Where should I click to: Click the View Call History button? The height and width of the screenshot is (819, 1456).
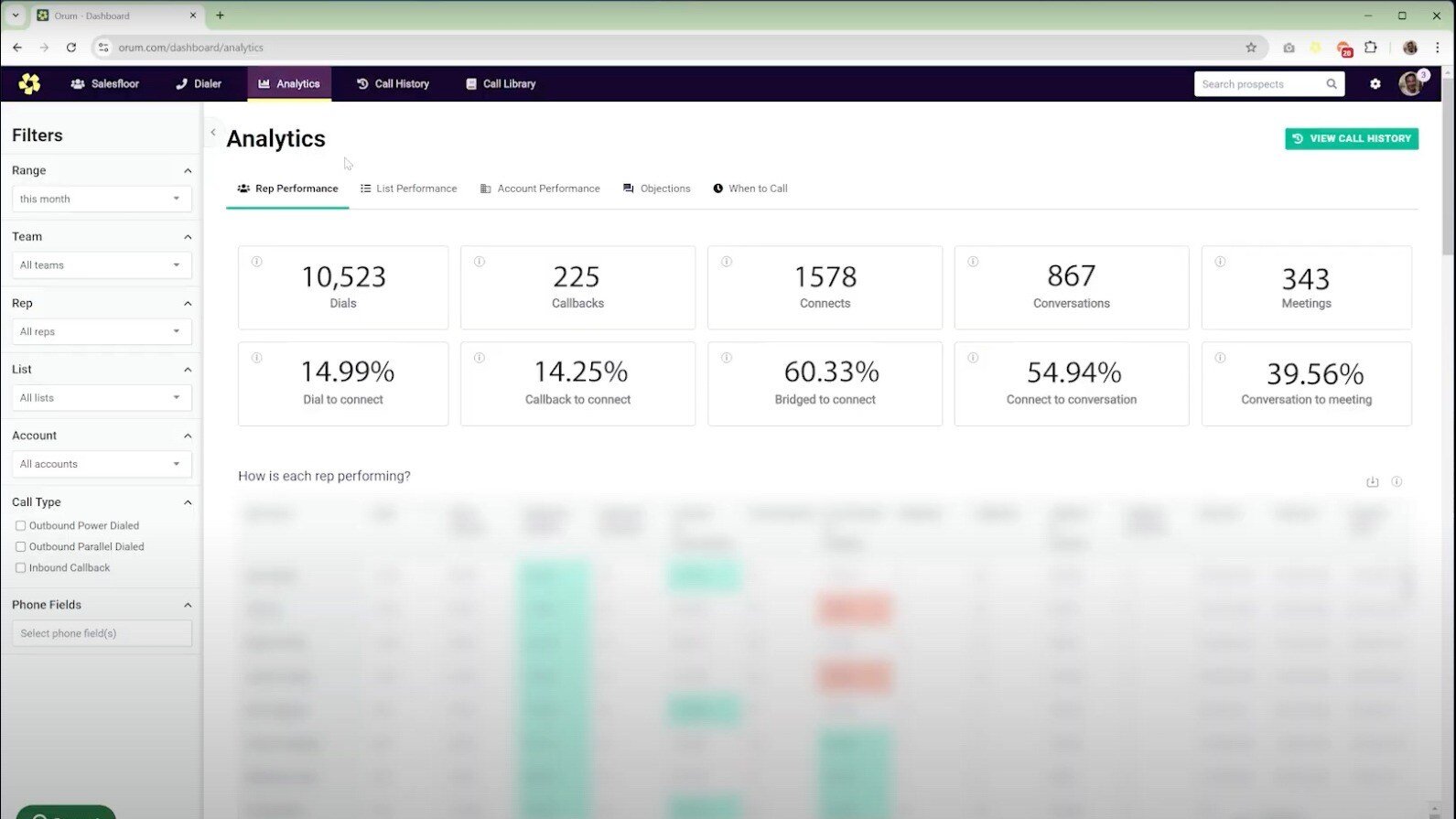click(x=1351, y=139)
